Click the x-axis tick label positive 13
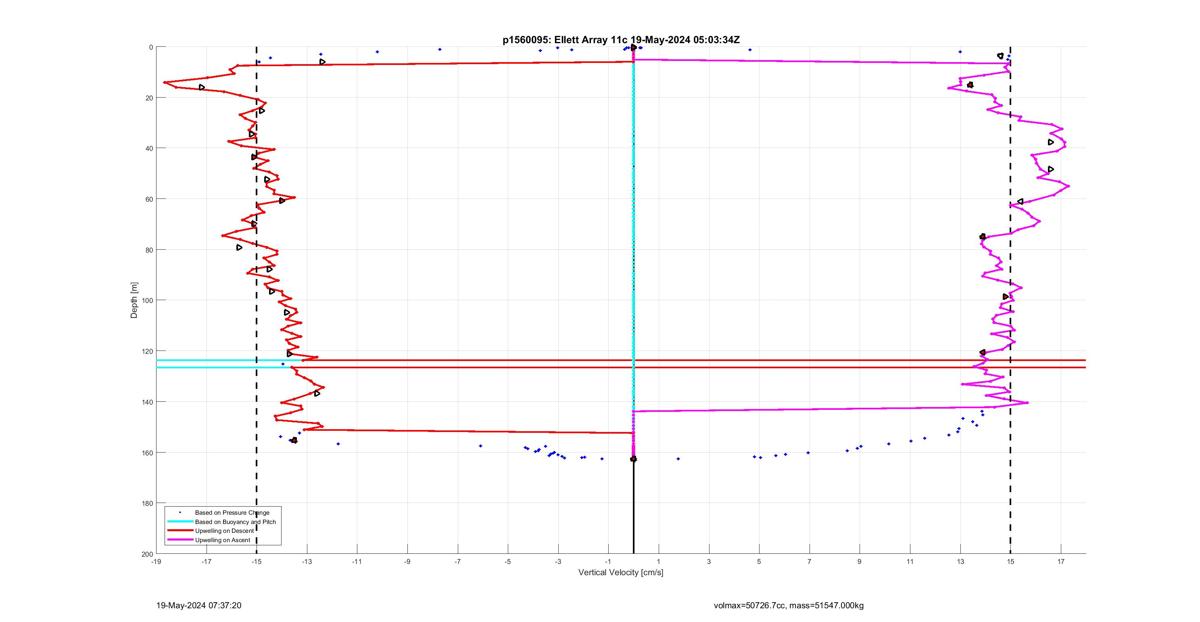 pyautogui.click(x=960, y=562)
